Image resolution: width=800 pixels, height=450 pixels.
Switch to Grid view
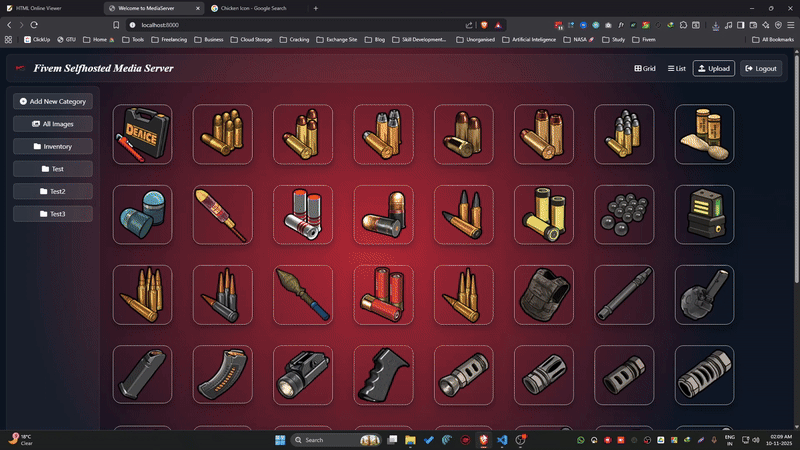(645, 68)
